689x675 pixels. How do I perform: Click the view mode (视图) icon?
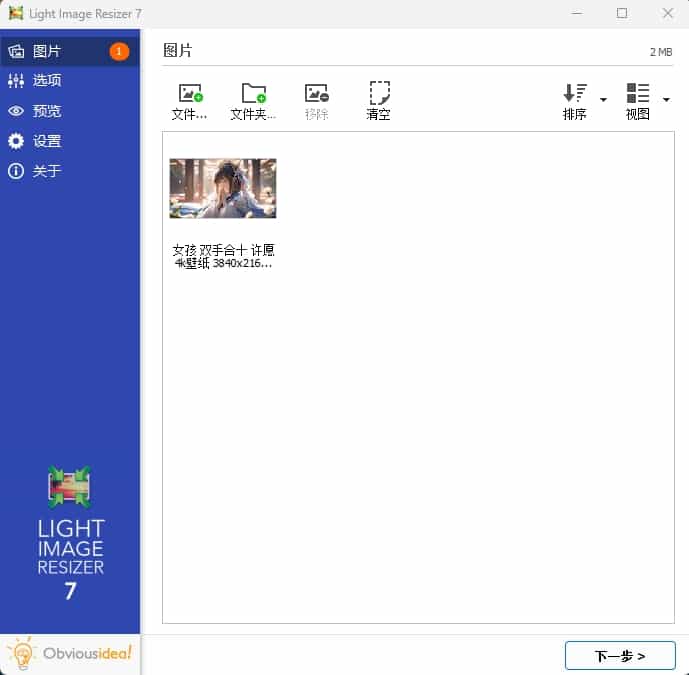(x=638, y=94)
